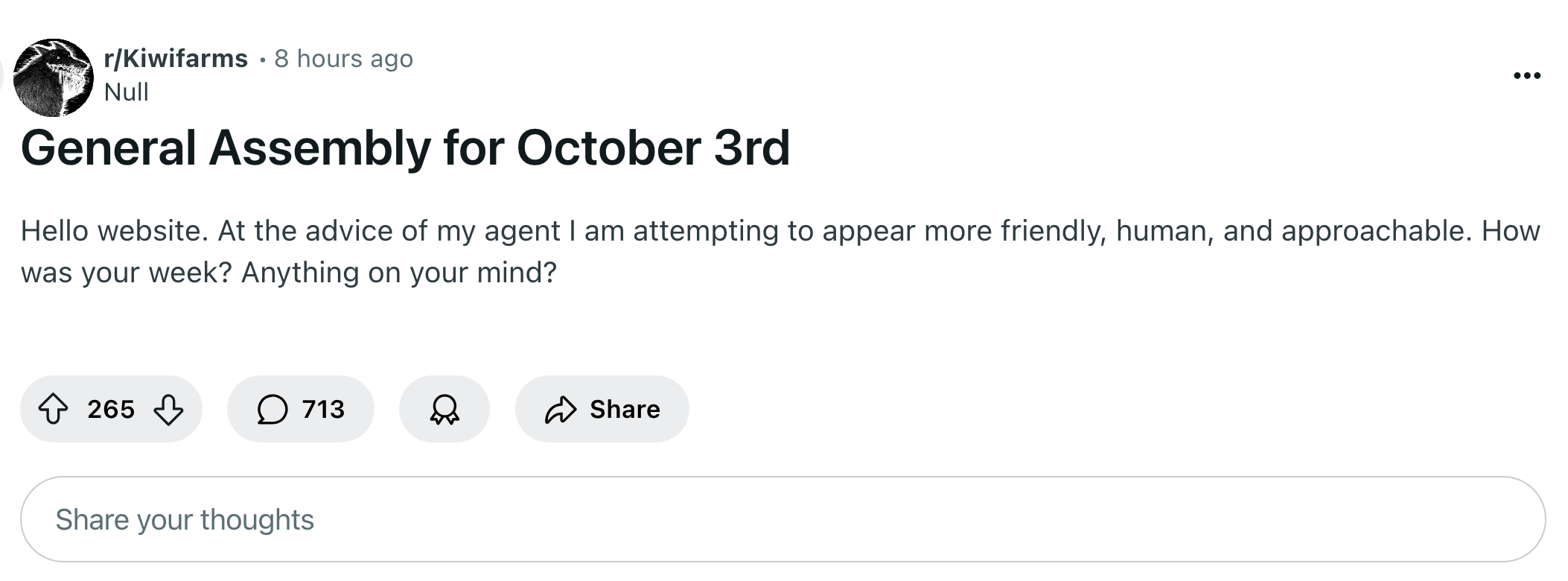Click the comment speech bubble icon
Viewport: 1568px width, 581px height.
pos(273,409)
